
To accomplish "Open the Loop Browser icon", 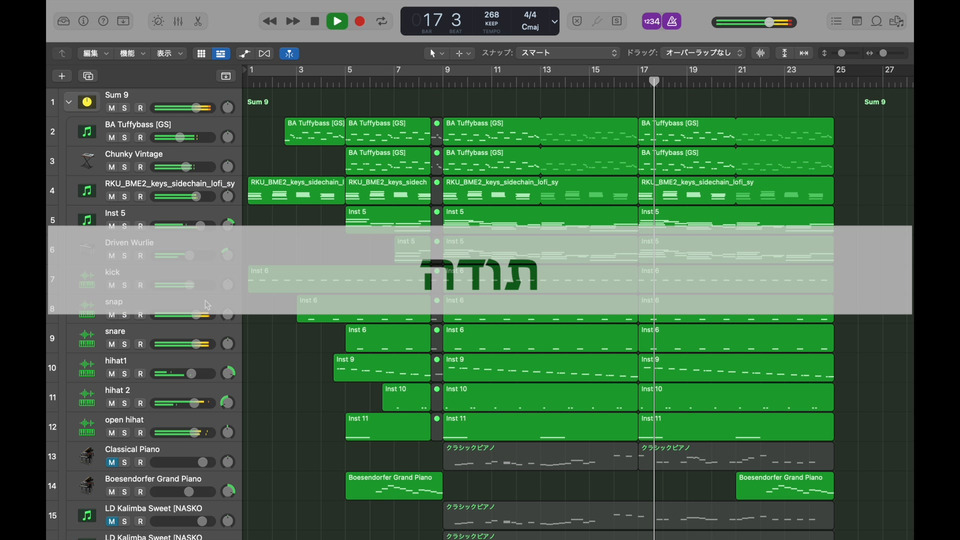I will tap(877, 21).
